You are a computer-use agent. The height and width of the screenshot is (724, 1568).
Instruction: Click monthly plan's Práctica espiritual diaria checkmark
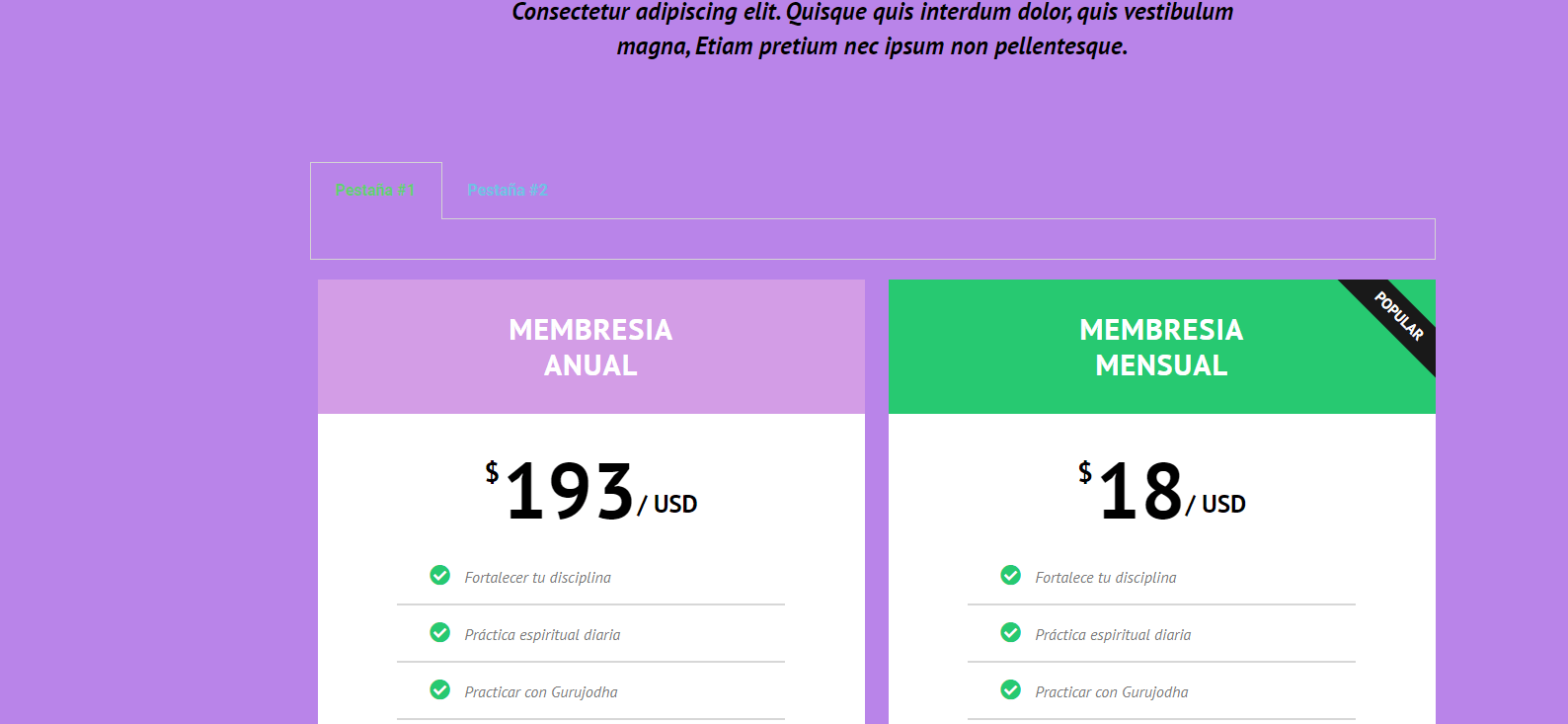click(1011, 633)
